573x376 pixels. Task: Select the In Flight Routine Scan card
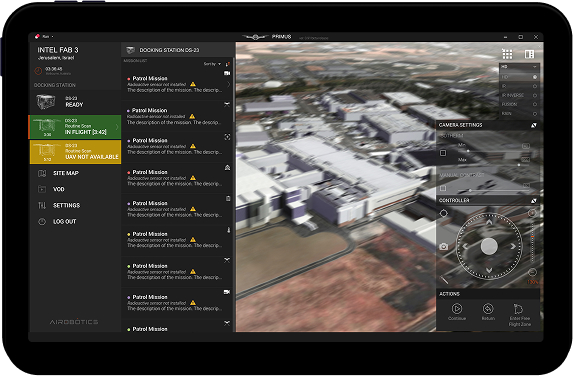pos(75,127)
